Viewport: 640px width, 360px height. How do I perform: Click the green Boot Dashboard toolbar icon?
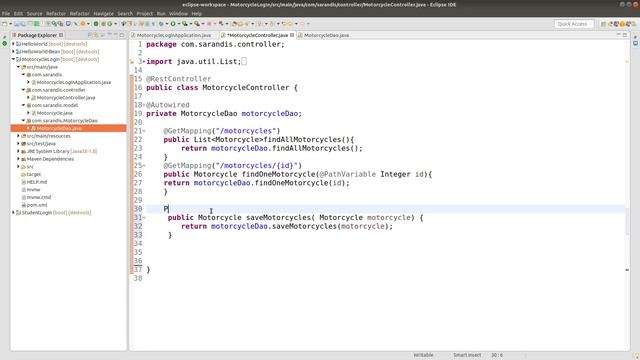click(96, 24)
